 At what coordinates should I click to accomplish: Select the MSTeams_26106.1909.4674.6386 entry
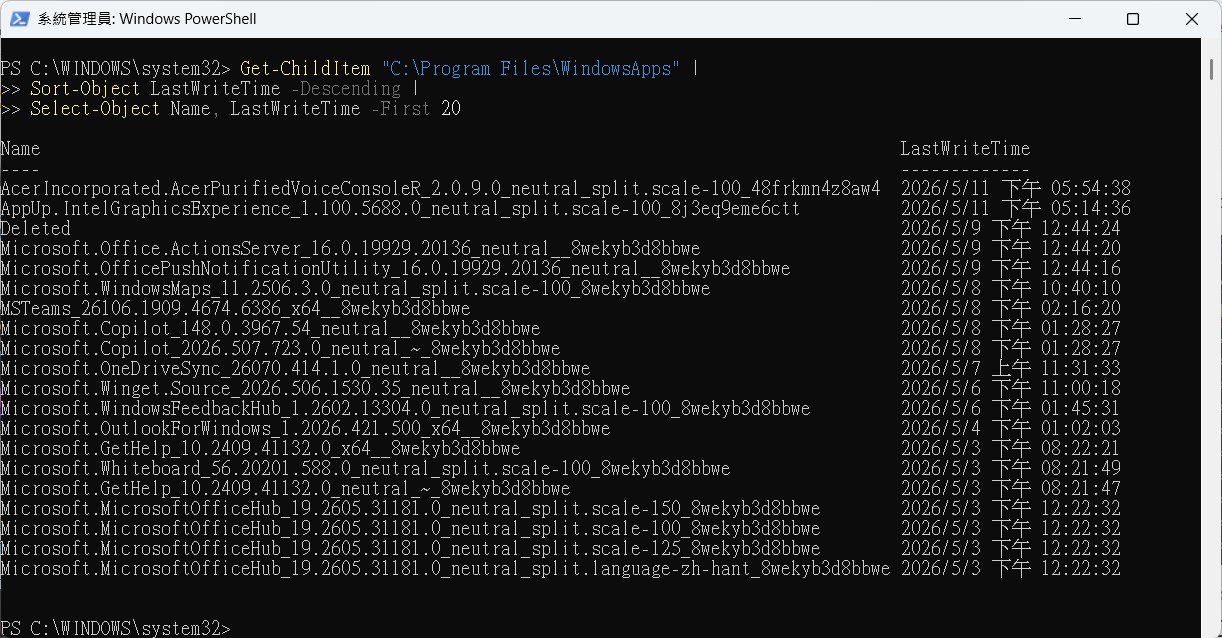[235, 308]
